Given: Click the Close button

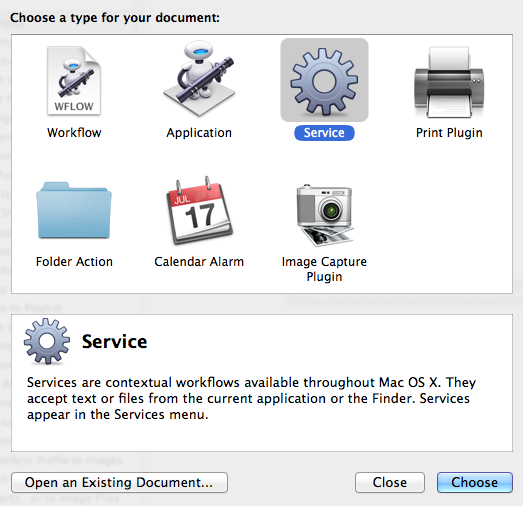Looking at the screenshot, I should 390,482.
